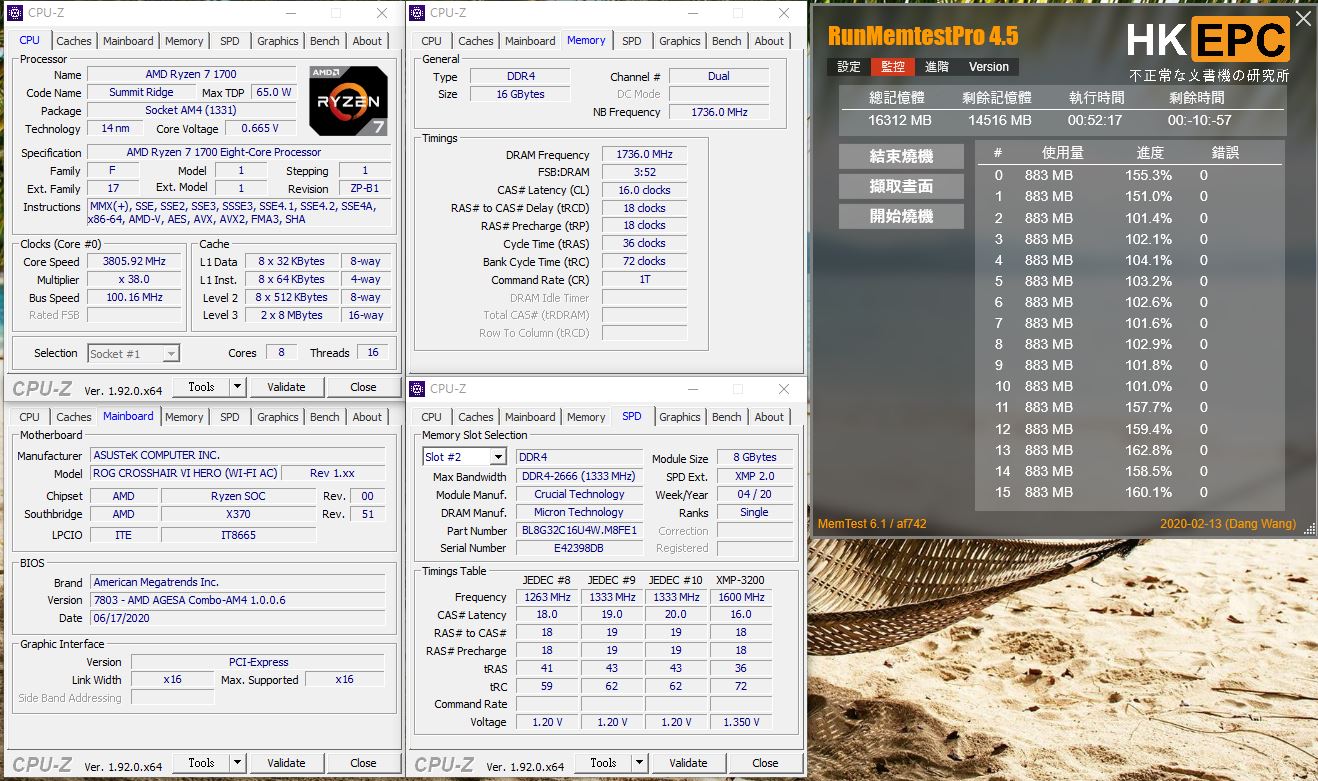
Task: Click the HKEPC logo in RunMemtestPro
Action: 1208,39
